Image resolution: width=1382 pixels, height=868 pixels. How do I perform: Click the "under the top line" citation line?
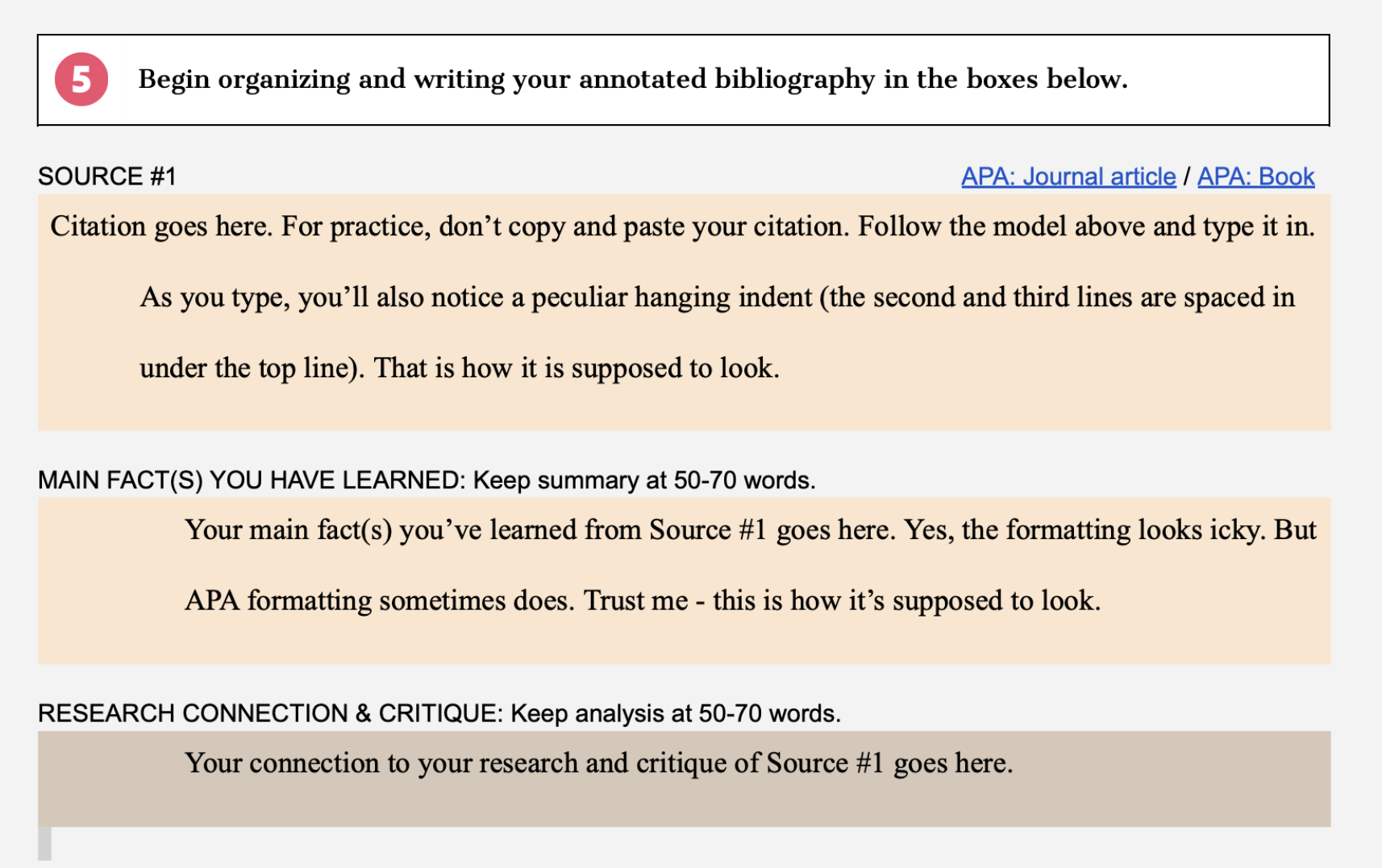[x=459, y=368]
